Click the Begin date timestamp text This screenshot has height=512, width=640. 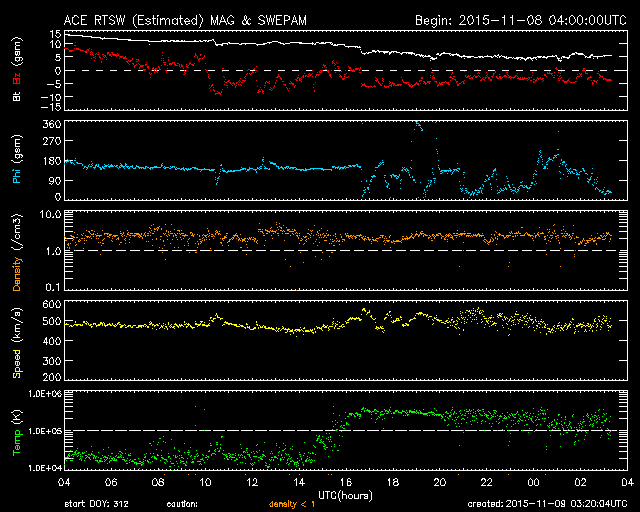[512, 19]
